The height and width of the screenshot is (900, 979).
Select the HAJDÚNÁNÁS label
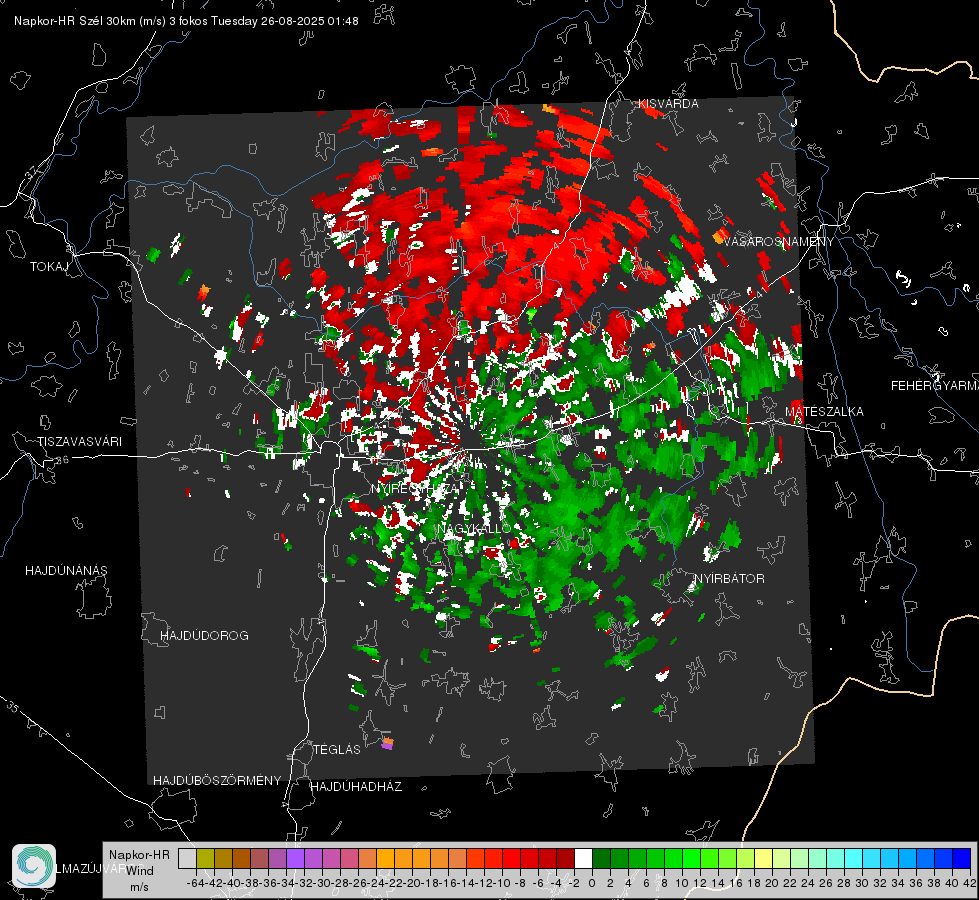tap(66, 571)
